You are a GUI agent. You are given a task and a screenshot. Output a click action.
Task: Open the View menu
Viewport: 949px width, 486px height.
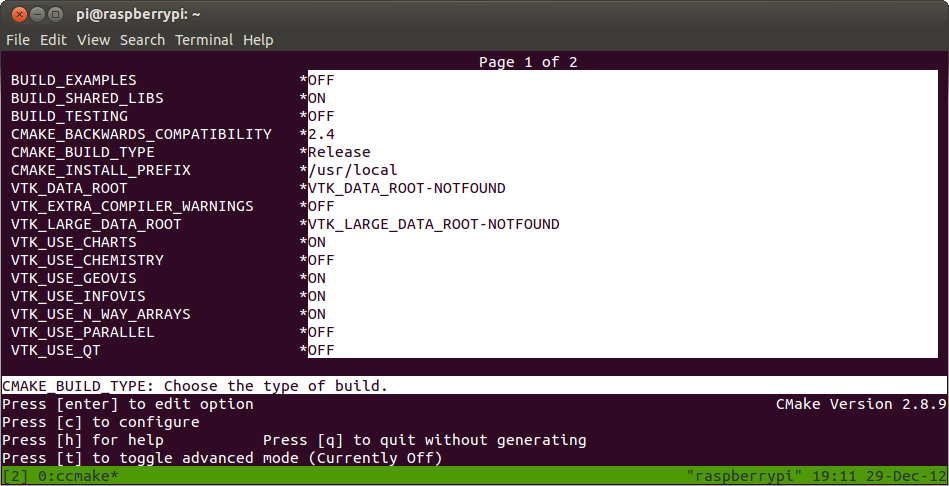93,40
